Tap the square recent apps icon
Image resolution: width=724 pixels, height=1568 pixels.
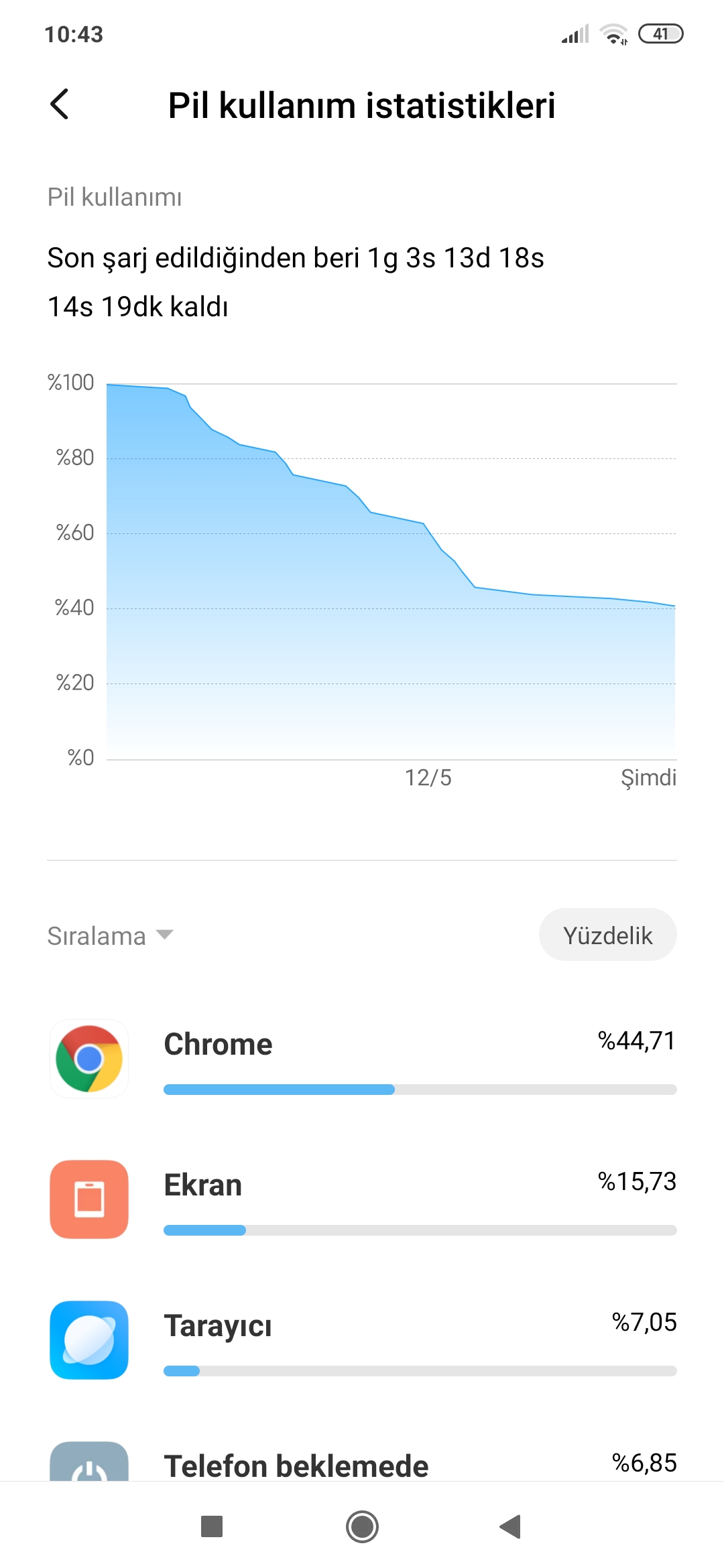point(212,1526)
